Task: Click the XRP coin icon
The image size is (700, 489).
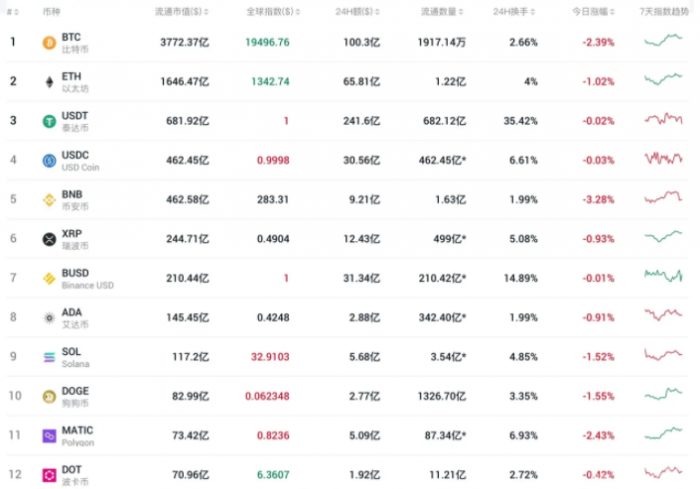Action: point(48,239)
